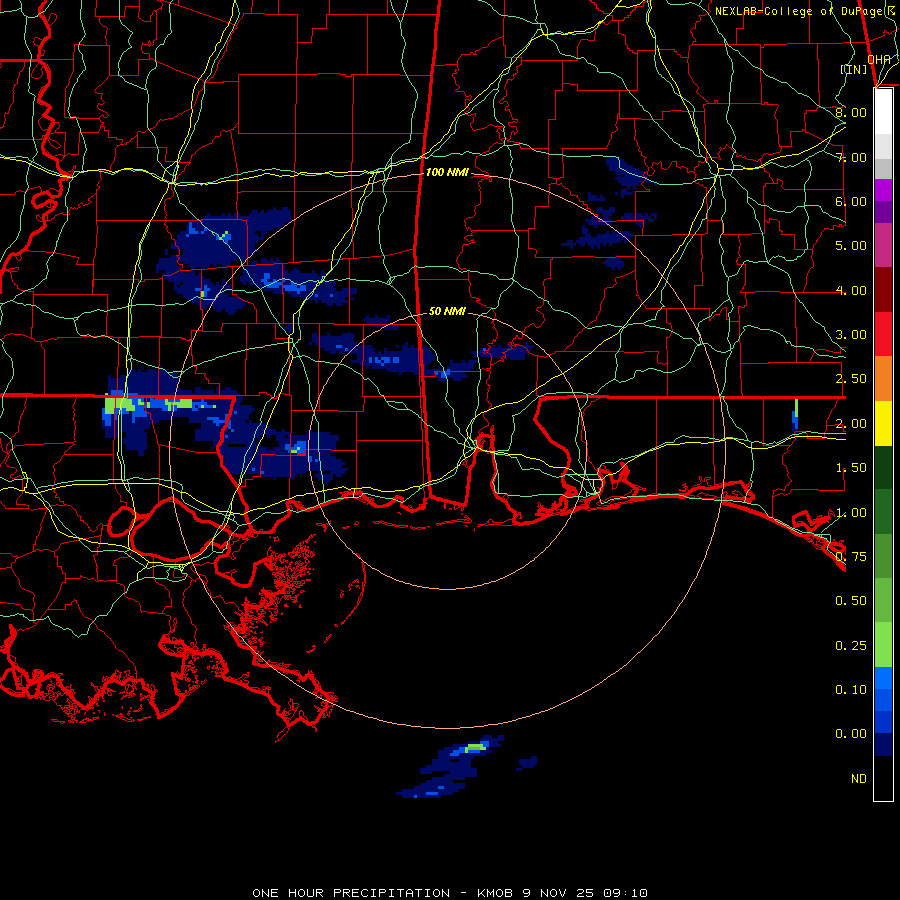
Task: Click the 8.00 legend value
Action: point(851,112)
